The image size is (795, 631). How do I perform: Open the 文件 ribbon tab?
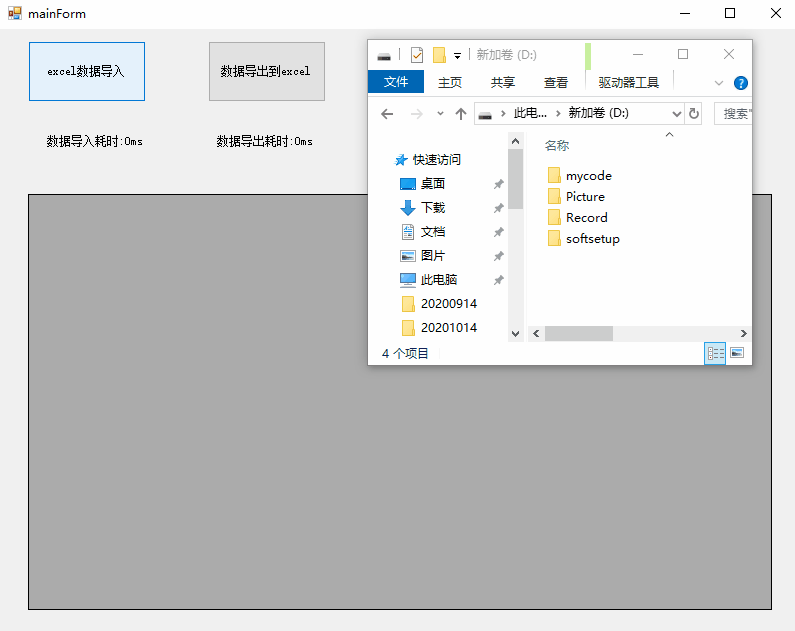(x=396, y=82)
